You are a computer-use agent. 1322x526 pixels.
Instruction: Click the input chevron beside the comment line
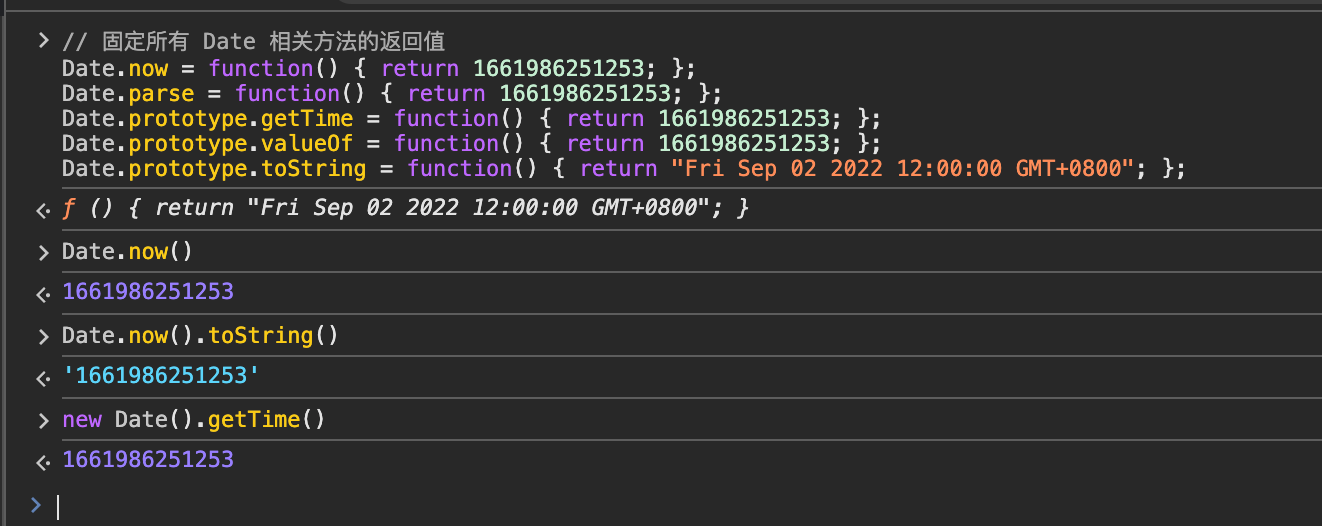click(x=43, y=42)
